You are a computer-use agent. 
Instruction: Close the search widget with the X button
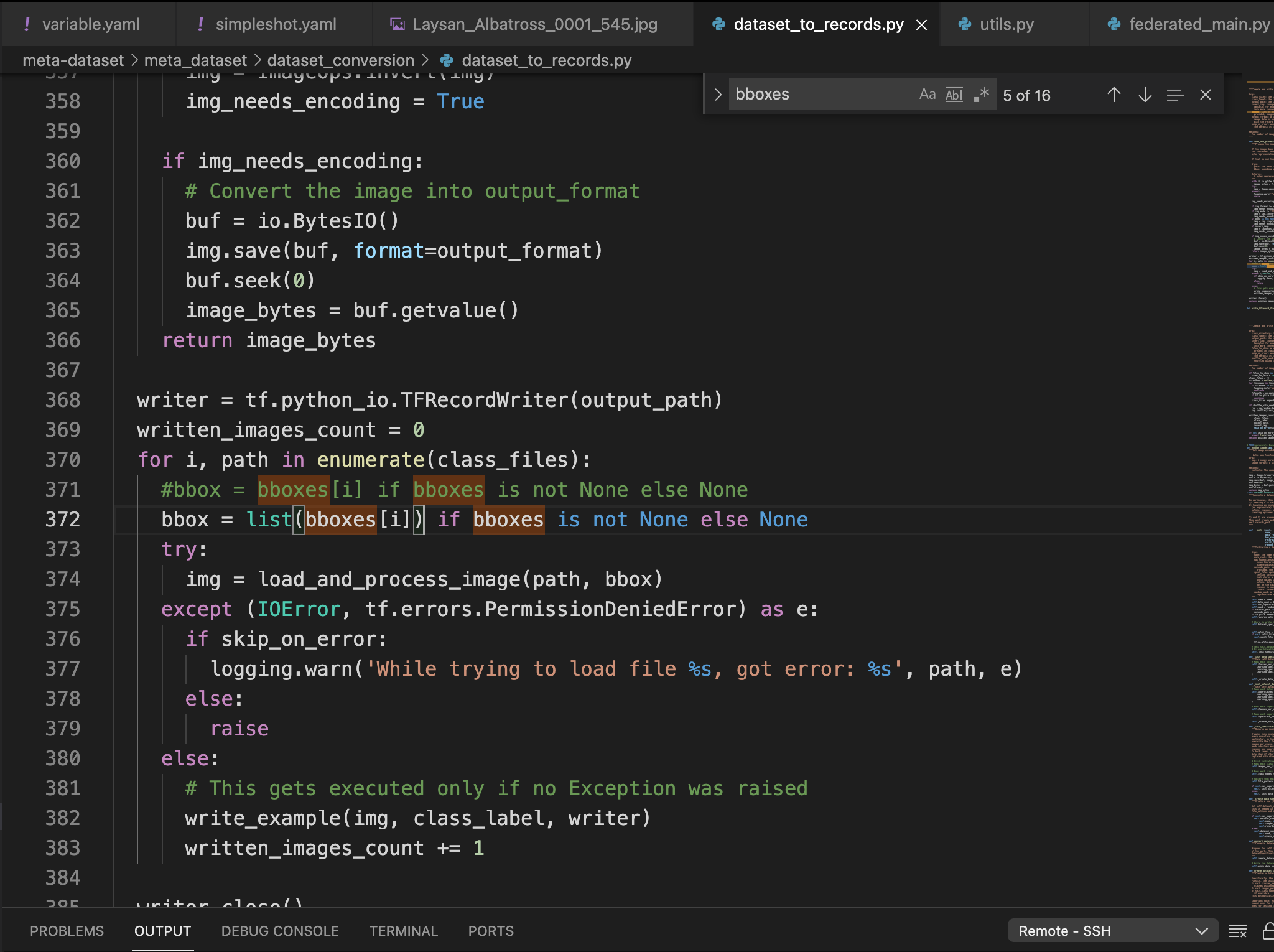point(1206,95)
